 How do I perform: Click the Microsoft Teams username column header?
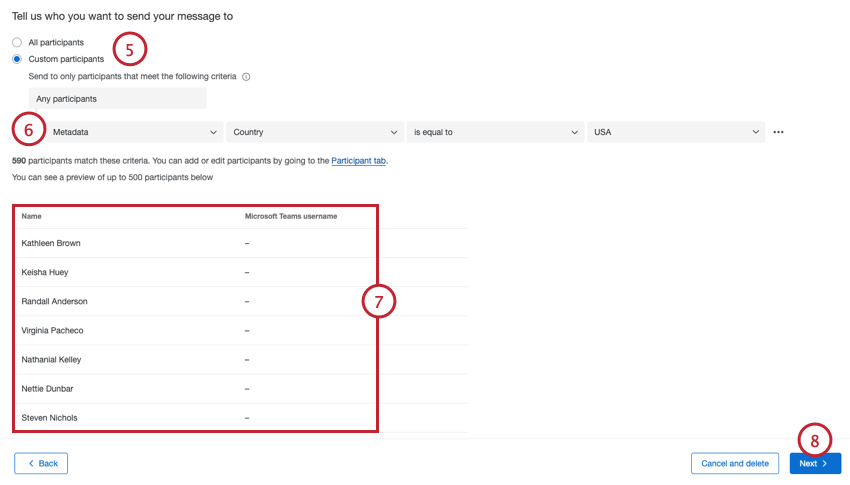[x=291, y=216]
